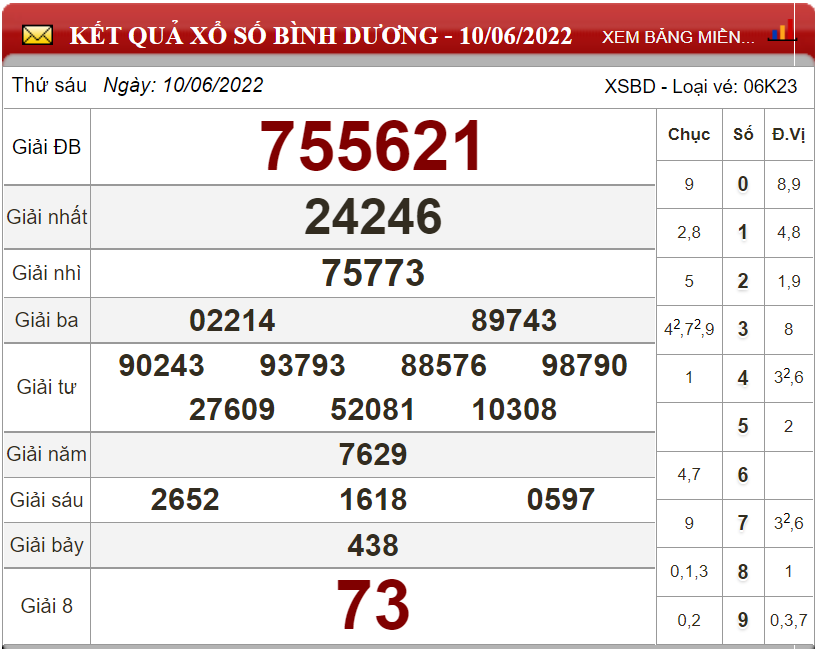Click digit 2 in the Số column
The image size is (819, 649).
(x=743, y=281)
